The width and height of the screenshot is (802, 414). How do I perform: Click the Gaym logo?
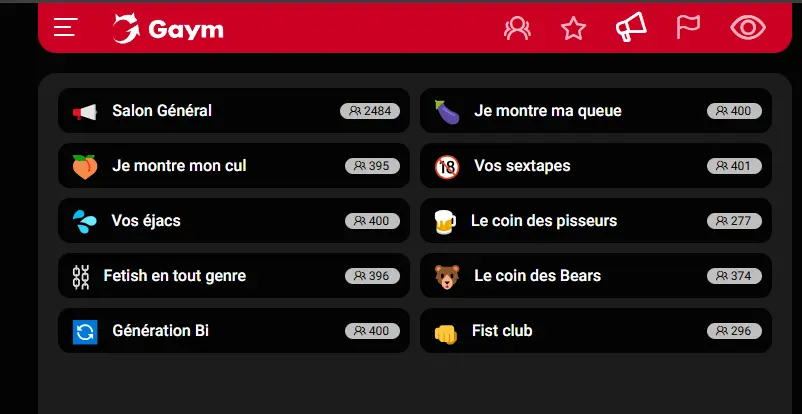click(168, 29)
